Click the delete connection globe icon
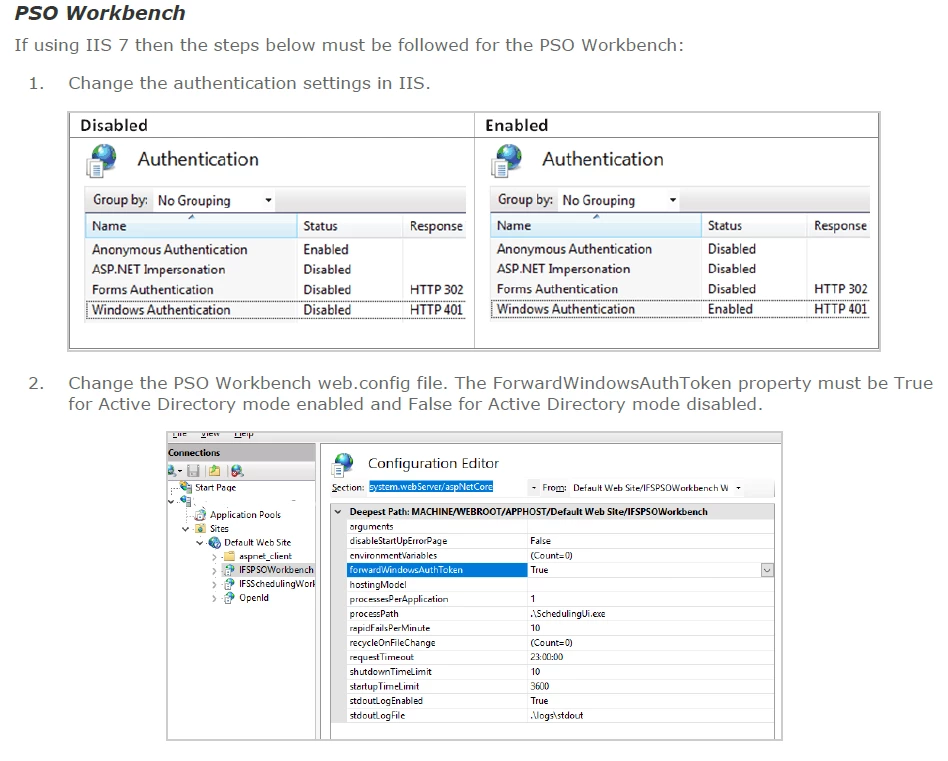Screen dimensions: 948x761 (x=237, y=470)
